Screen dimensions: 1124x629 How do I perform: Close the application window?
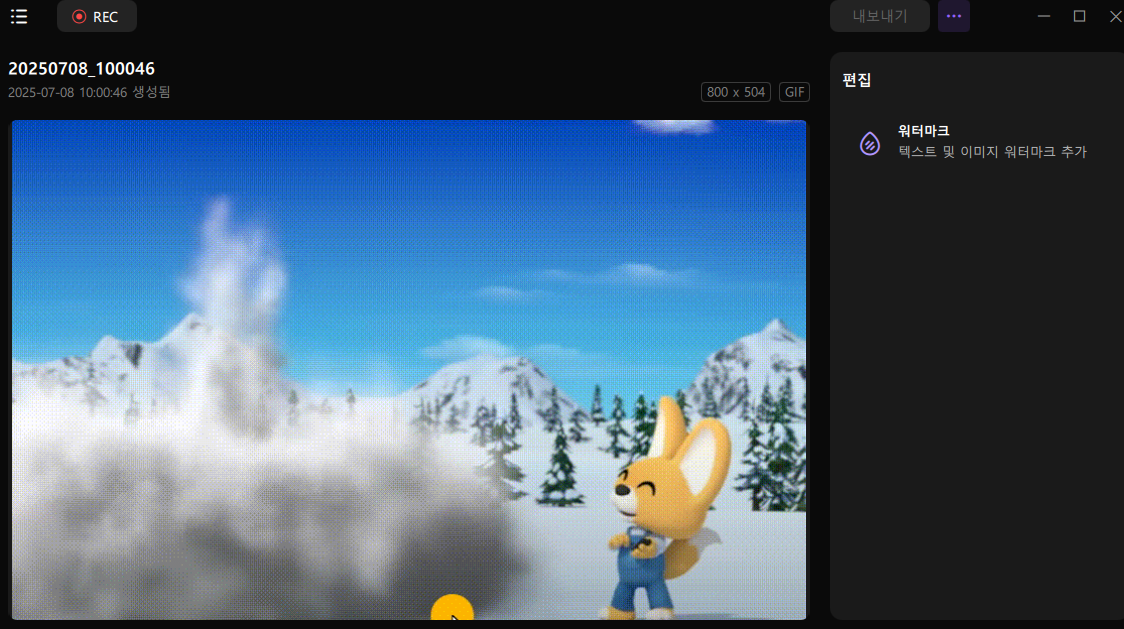coord(1115,16)
